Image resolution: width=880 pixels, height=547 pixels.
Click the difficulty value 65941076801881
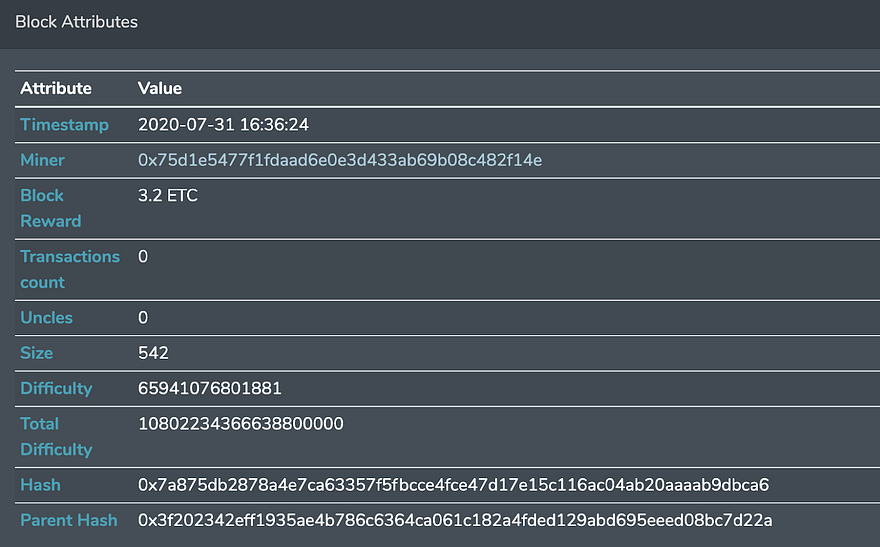(x=209, y=388)
